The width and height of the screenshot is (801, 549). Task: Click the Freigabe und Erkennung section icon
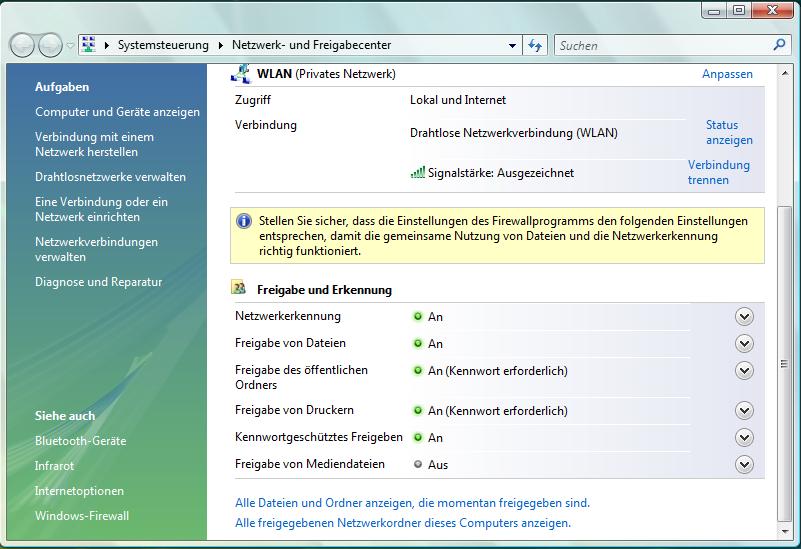pyautogui.click(x=239, y=288)
